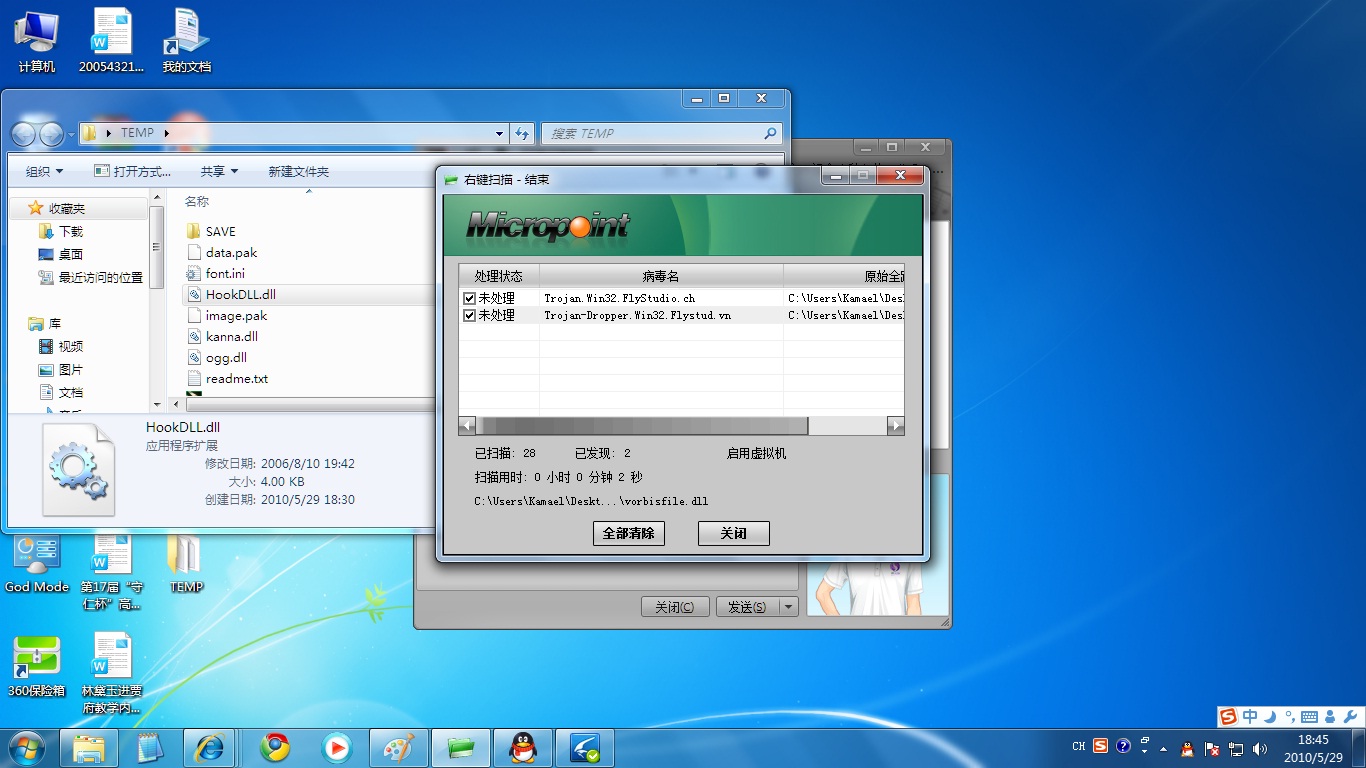Toggle the 中 input mode on Sogou bar

(1250, 716)
